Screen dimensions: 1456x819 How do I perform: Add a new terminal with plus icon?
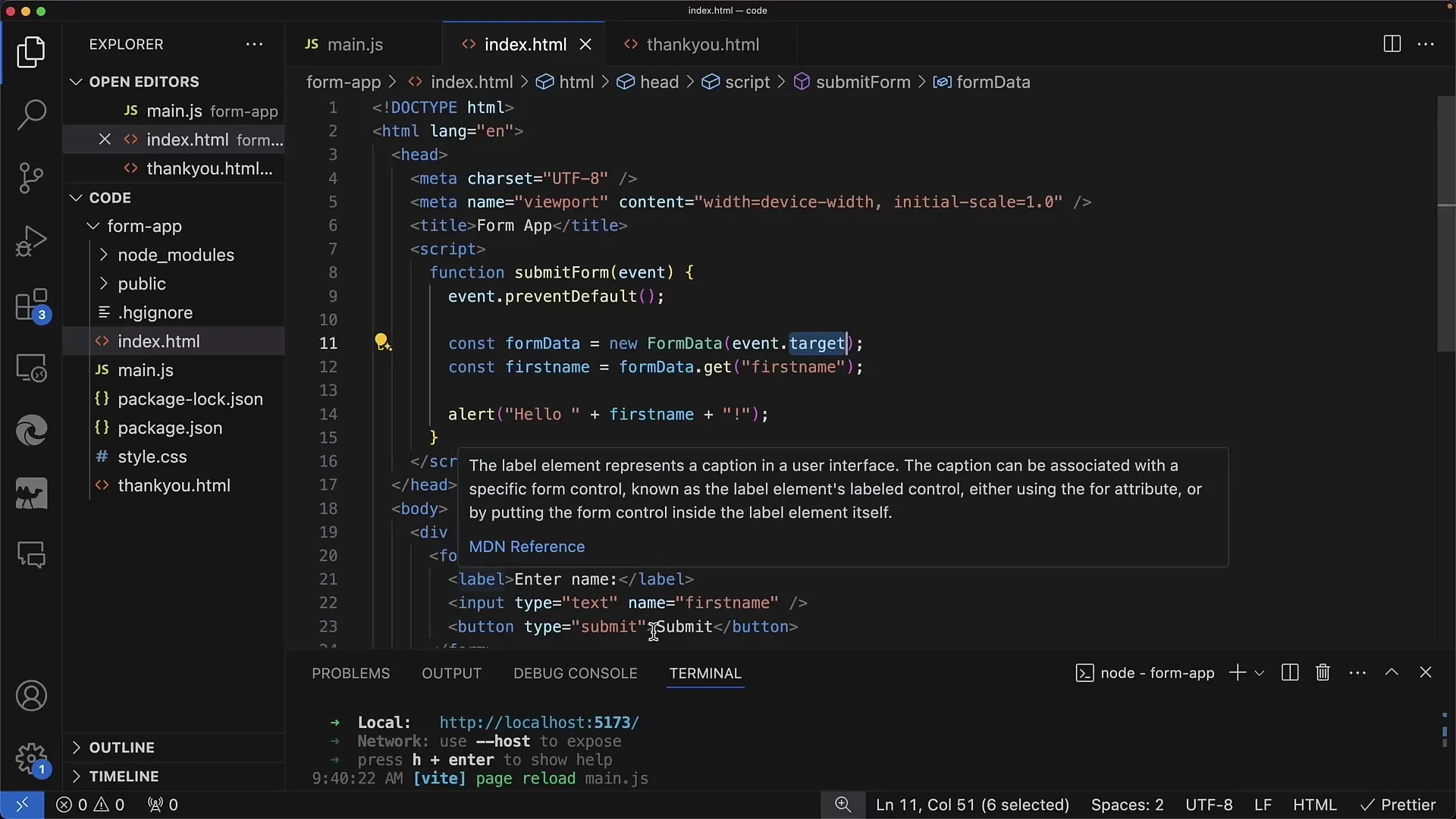click(x=1237, y=673)
